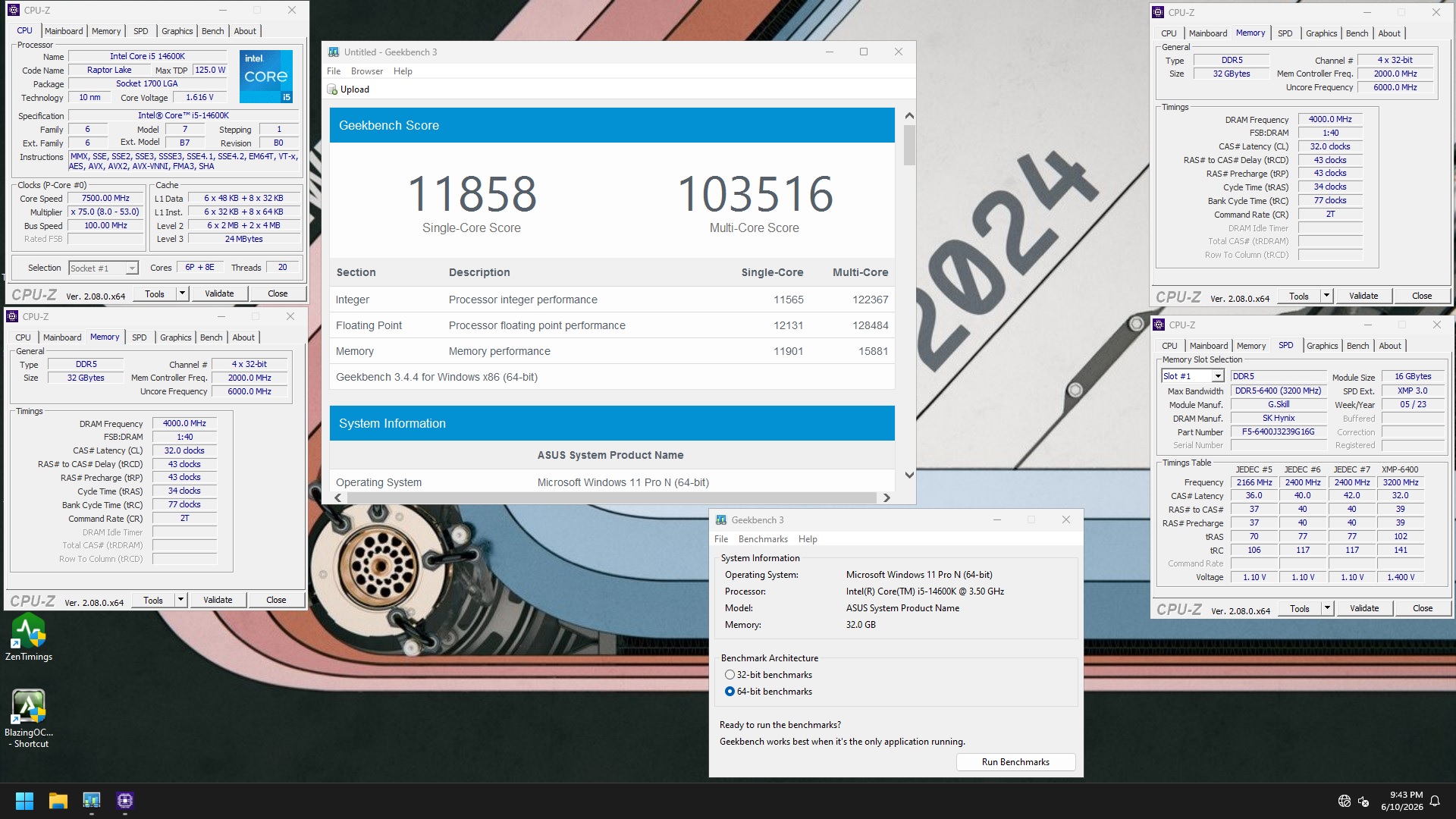Image resolution: width=1456 pixels, height=819 pixels.
Task: Click top-right CPU-Z Memory window title icon
Action: [1158, 12]
